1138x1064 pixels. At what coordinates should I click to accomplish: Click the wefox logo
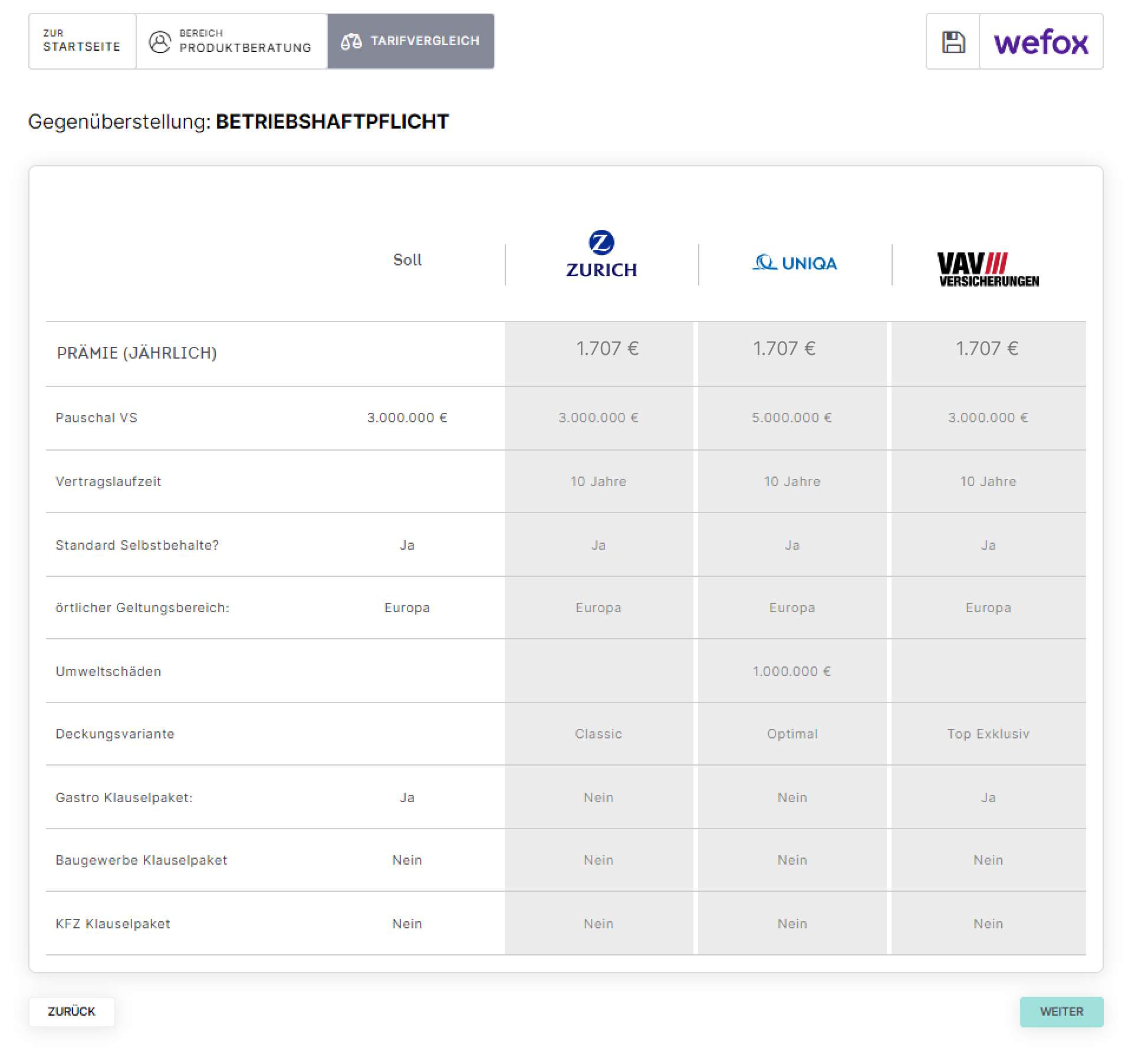[1041, 42]
